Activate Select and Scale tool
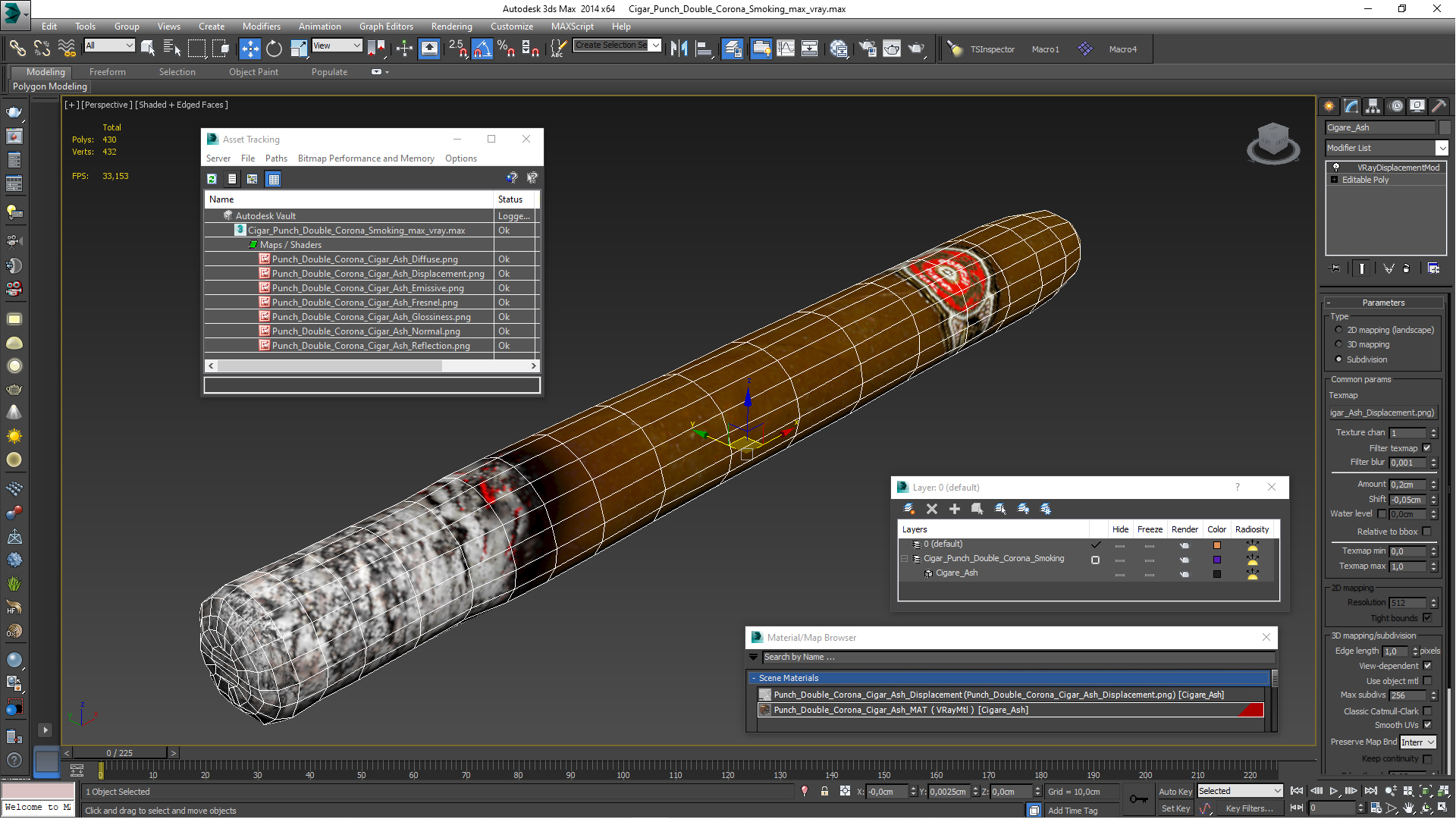 tap(299, 49)
